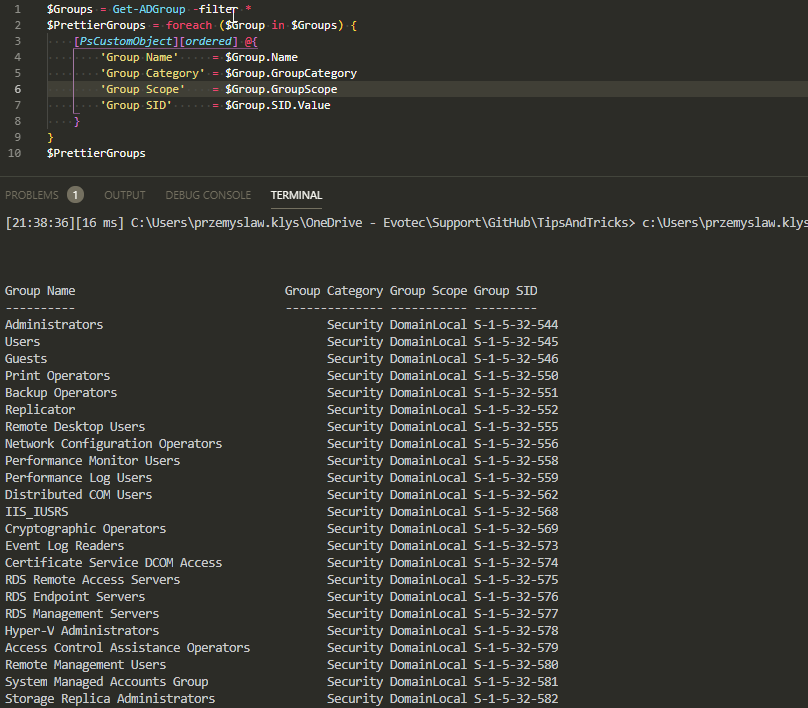This screenshot has height=708, width=808.
Task: Open the PROBLEMS panel tab
Action: [32, 195]
